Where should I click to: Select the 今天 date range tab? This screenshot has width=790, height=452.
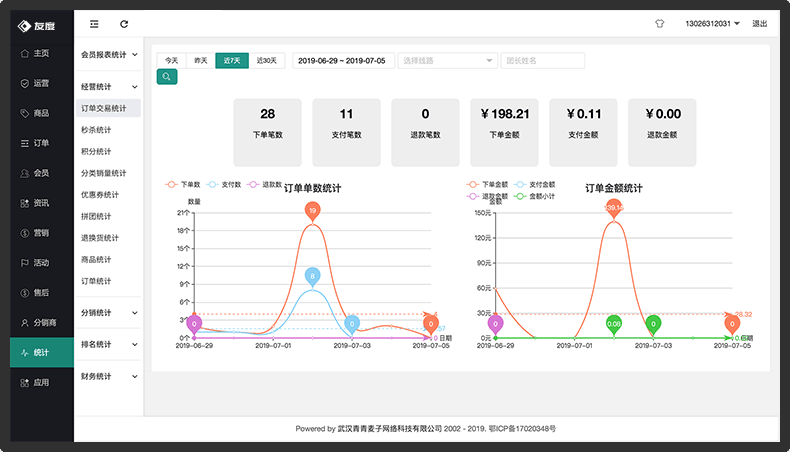point(172,60)
